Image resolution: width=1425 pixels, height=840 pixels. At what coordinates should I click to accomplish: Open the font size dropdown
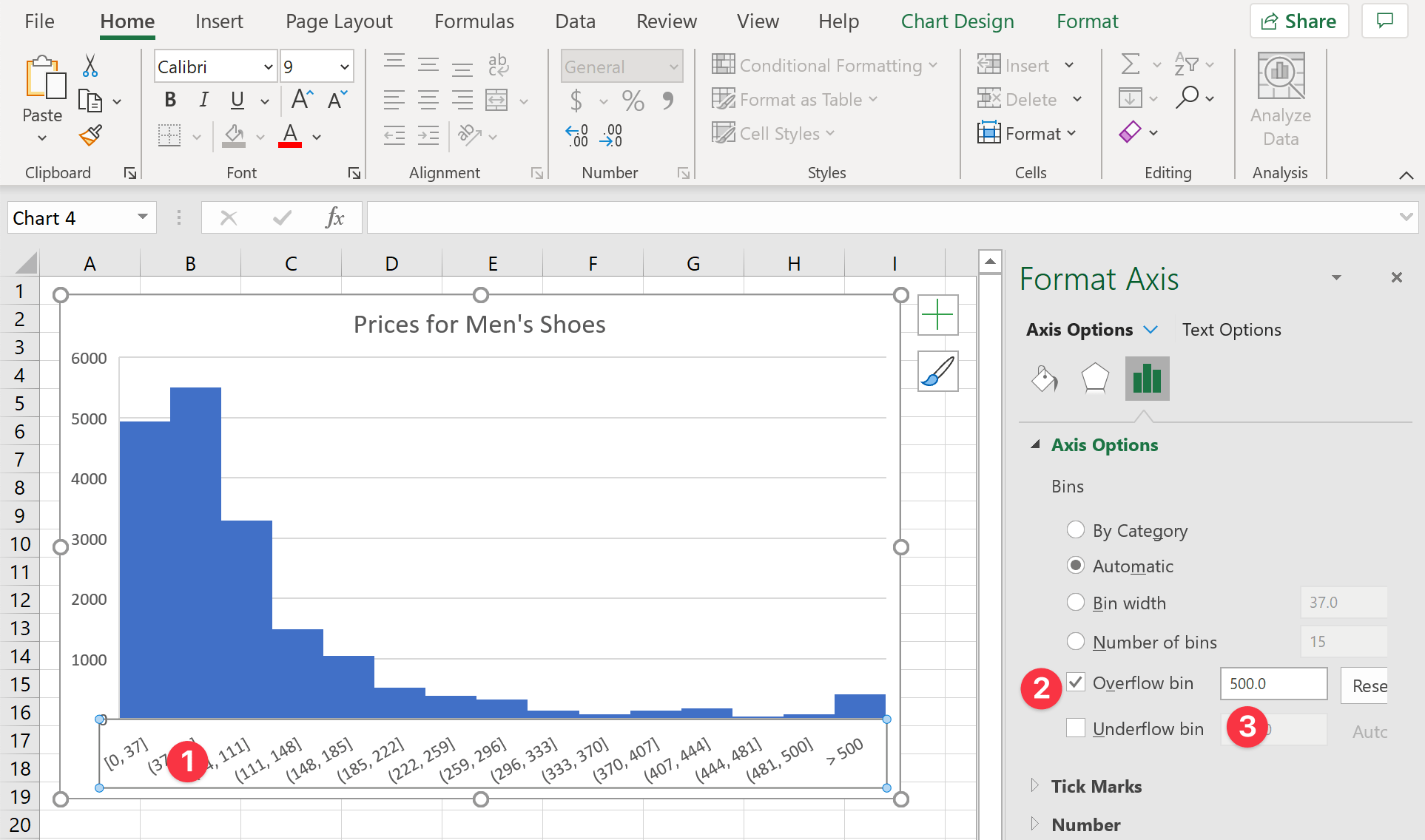(344, 66)
